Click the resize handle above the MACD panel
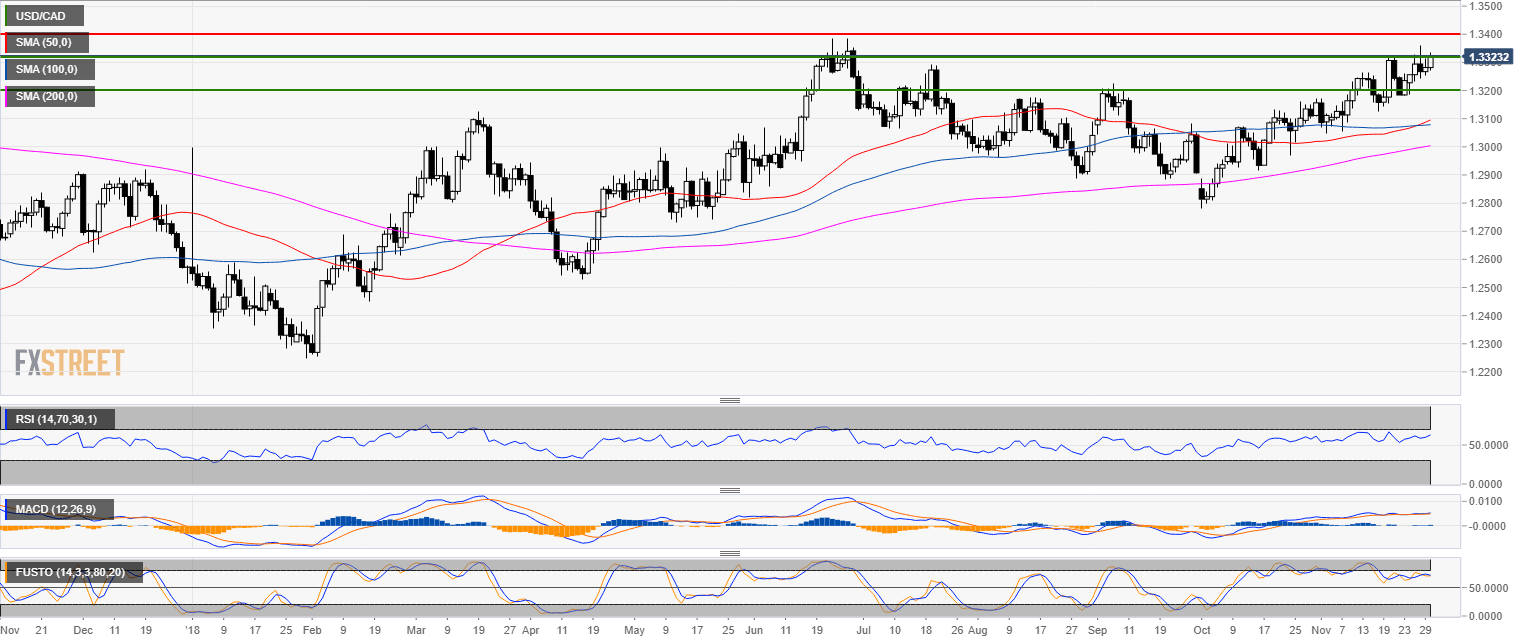Viewport: 1531px width, 643px height. click(x=729, y=490)
